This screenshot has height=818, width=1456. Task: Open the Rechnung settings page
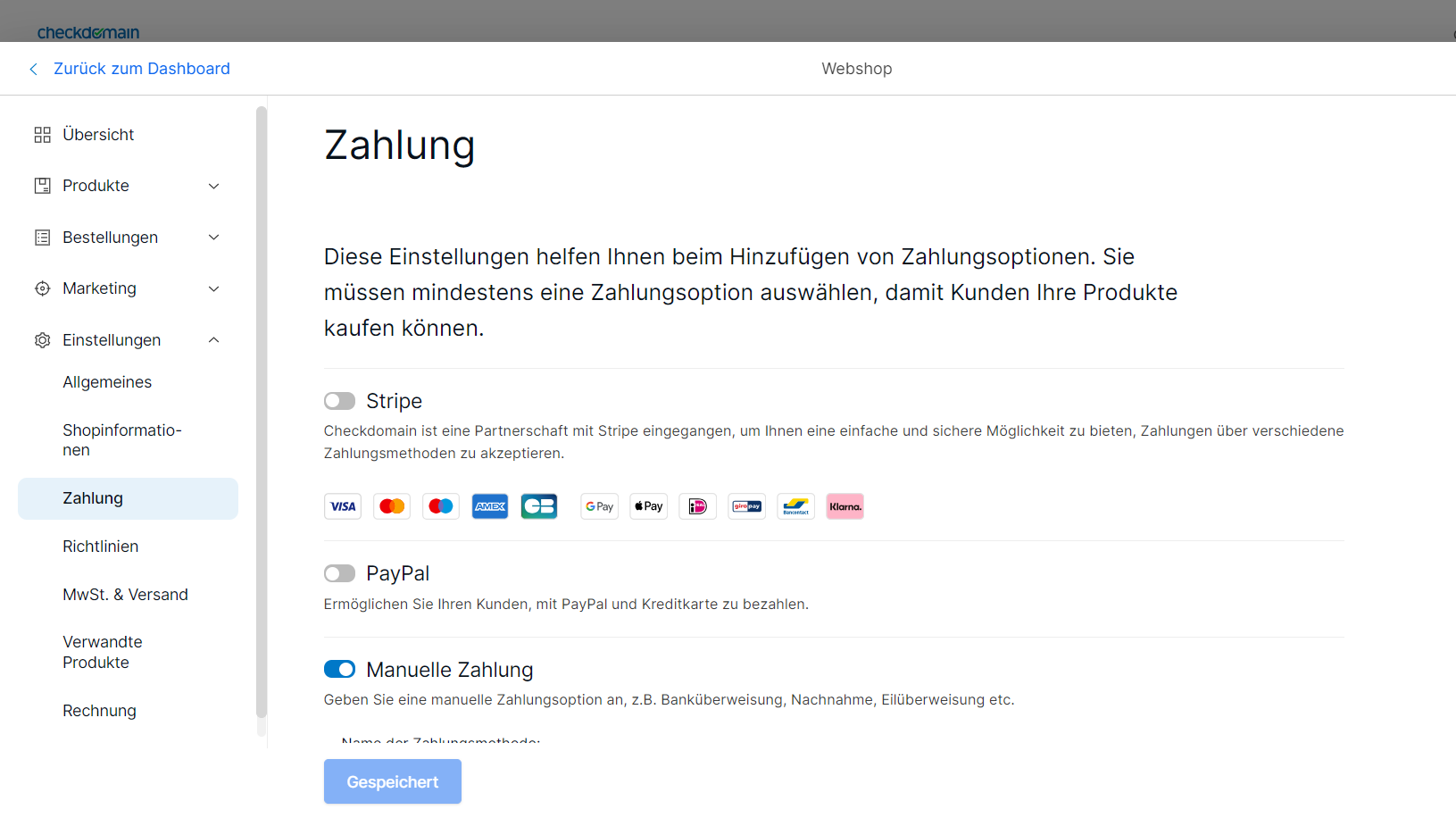click(99, 711)
